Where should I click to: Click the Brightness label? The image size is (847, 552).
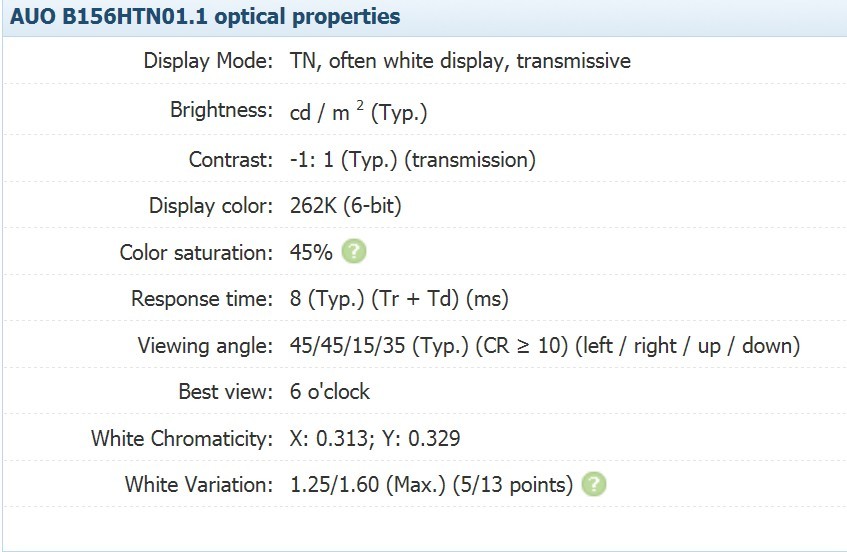click(221, 110)
